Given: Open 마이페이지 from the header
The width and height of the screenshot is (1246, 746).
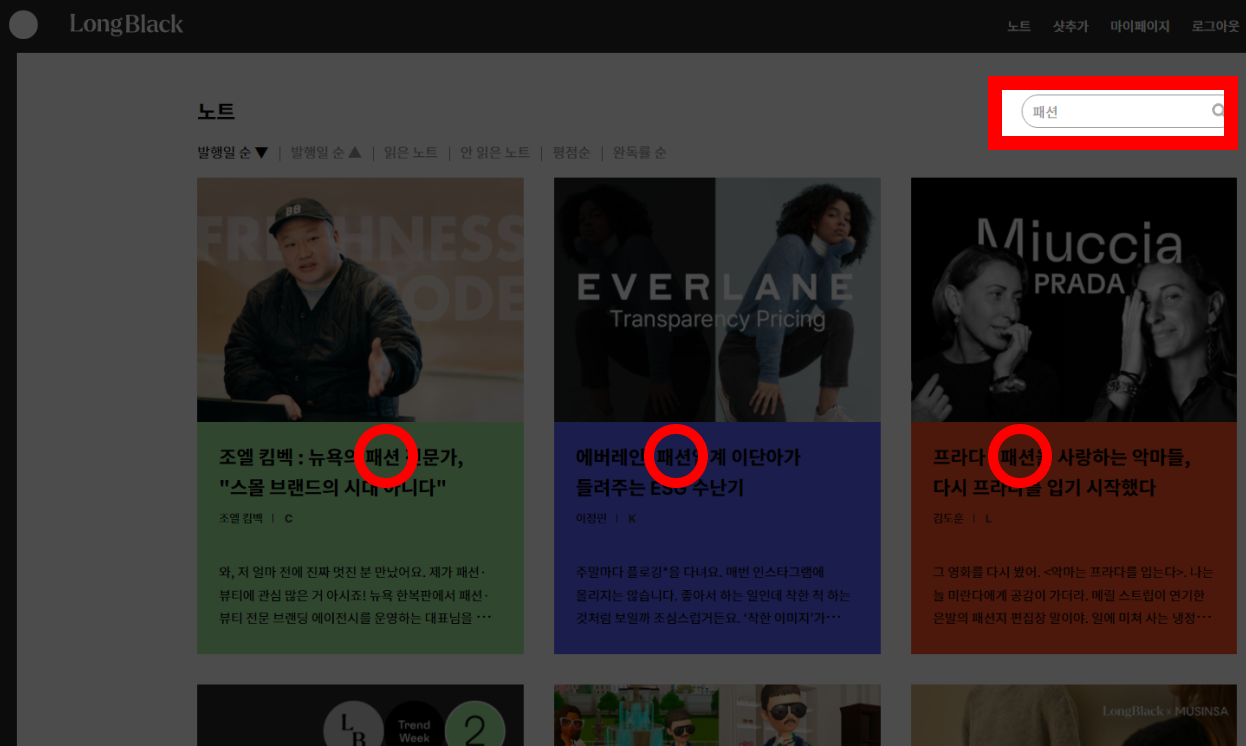Looking at the screenshot, I should tap(1139, 27).
